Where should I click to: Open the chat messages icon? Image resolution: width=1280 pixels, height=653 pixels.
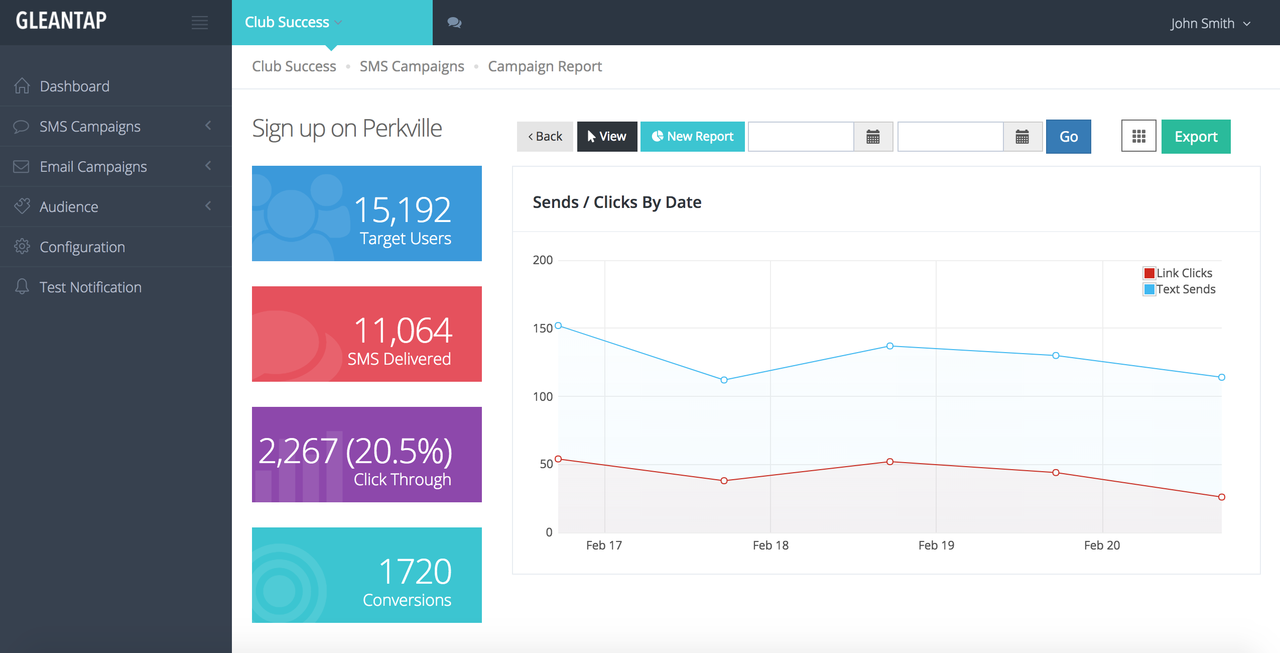pyautogui.click(x=454, y=23)
